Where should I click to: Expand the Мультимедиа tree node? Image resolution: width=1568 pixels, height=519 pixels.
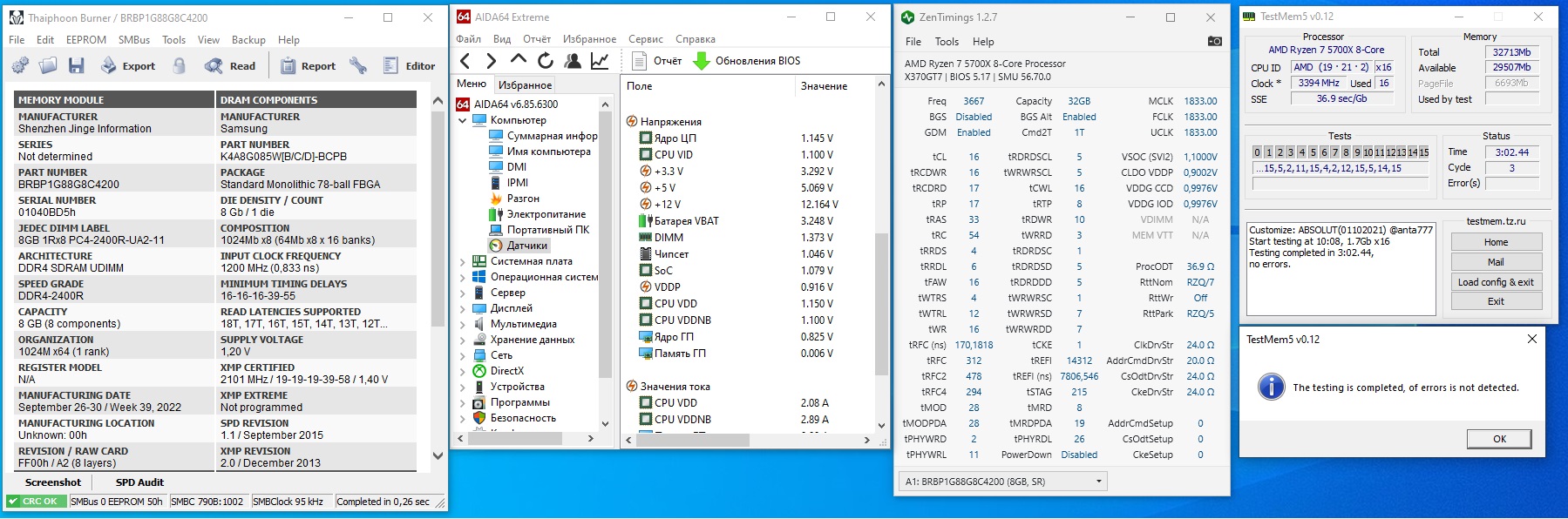click(x=463, y=324)
